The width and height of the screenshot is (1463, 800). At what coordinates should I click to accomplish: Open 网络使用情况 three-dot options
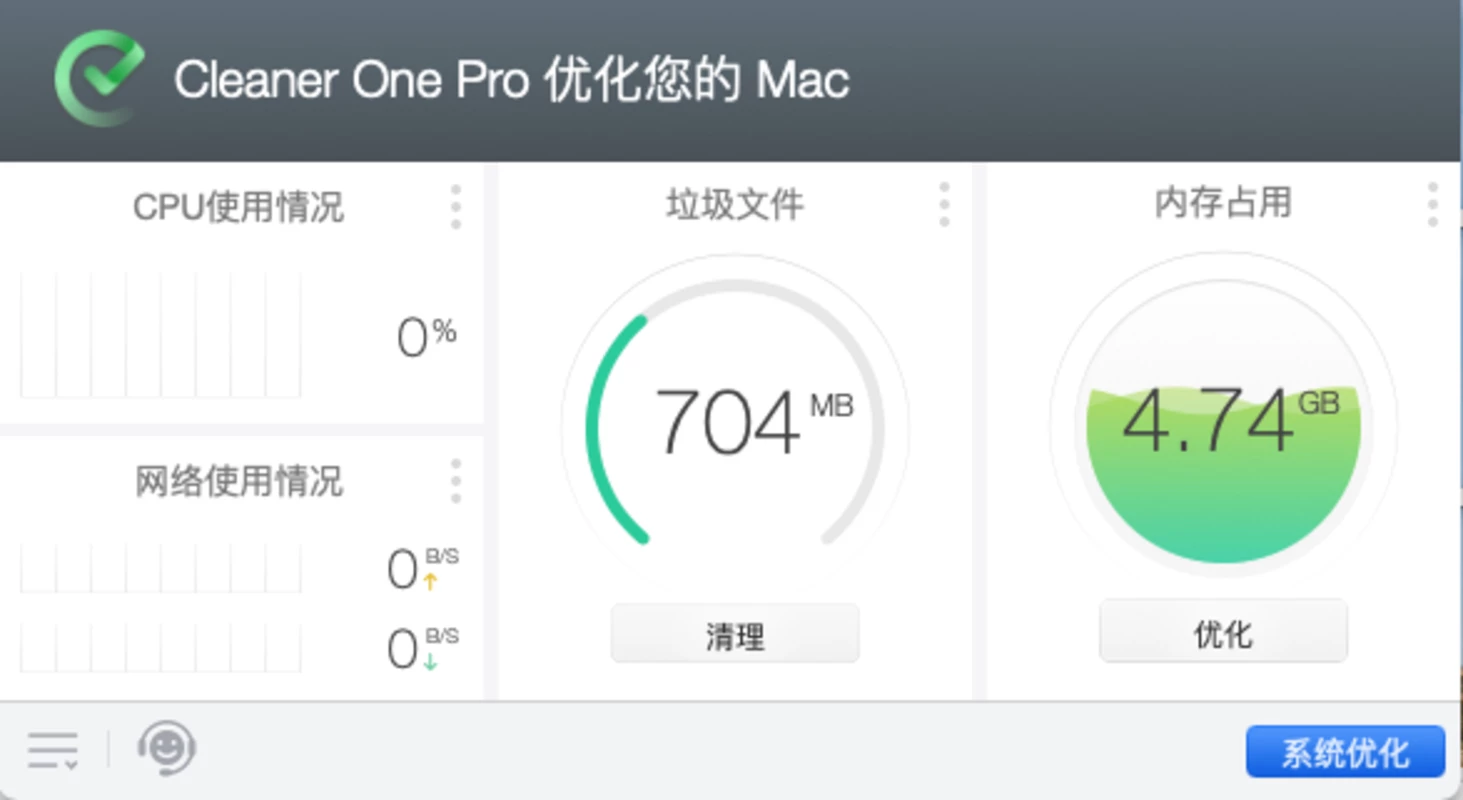pyautogui.click(x=456, y=481)
